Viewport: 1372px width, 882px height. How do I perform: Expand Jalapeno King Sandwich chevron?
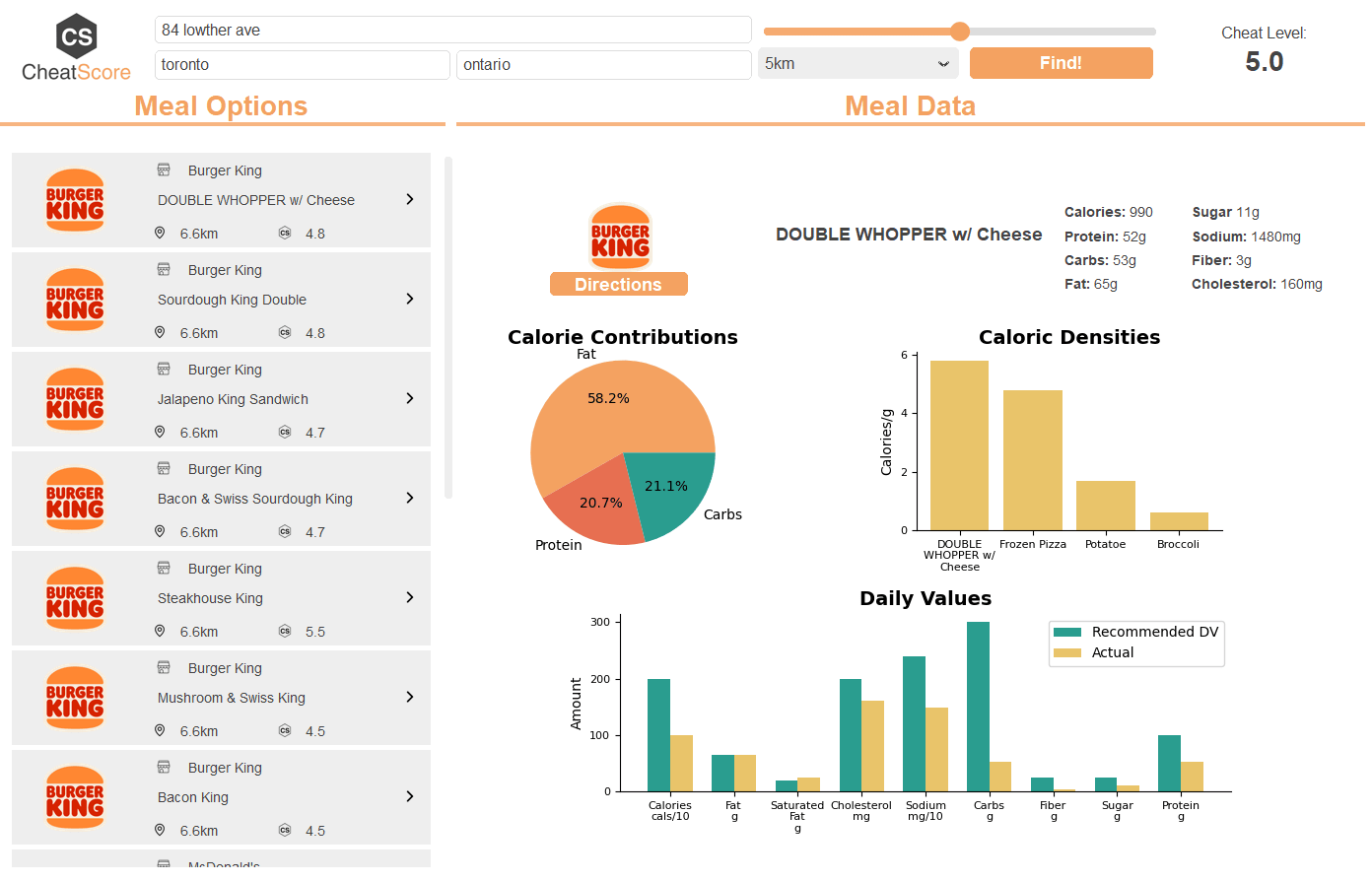coord(410,398)
